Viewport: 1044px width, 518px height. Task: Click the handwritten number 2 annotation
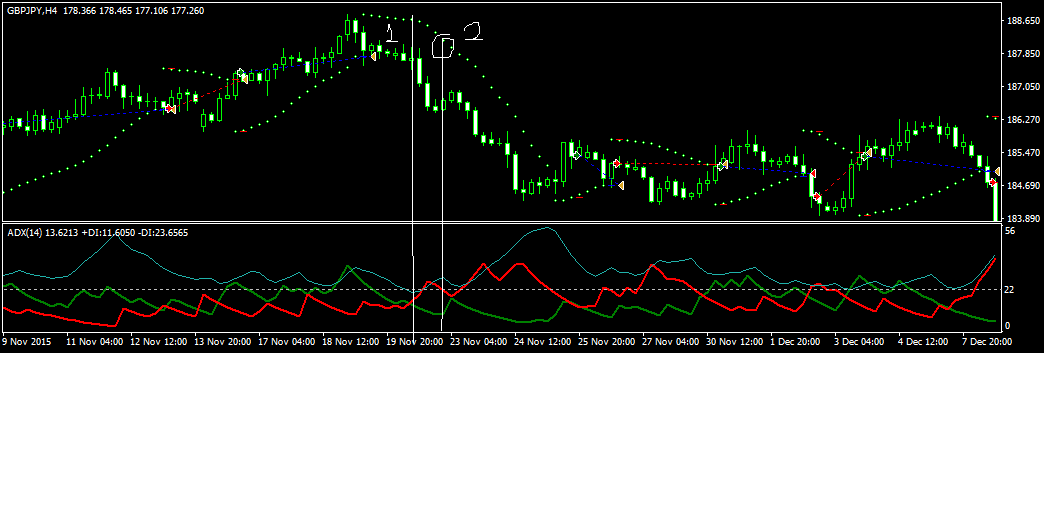pos(472,33)
